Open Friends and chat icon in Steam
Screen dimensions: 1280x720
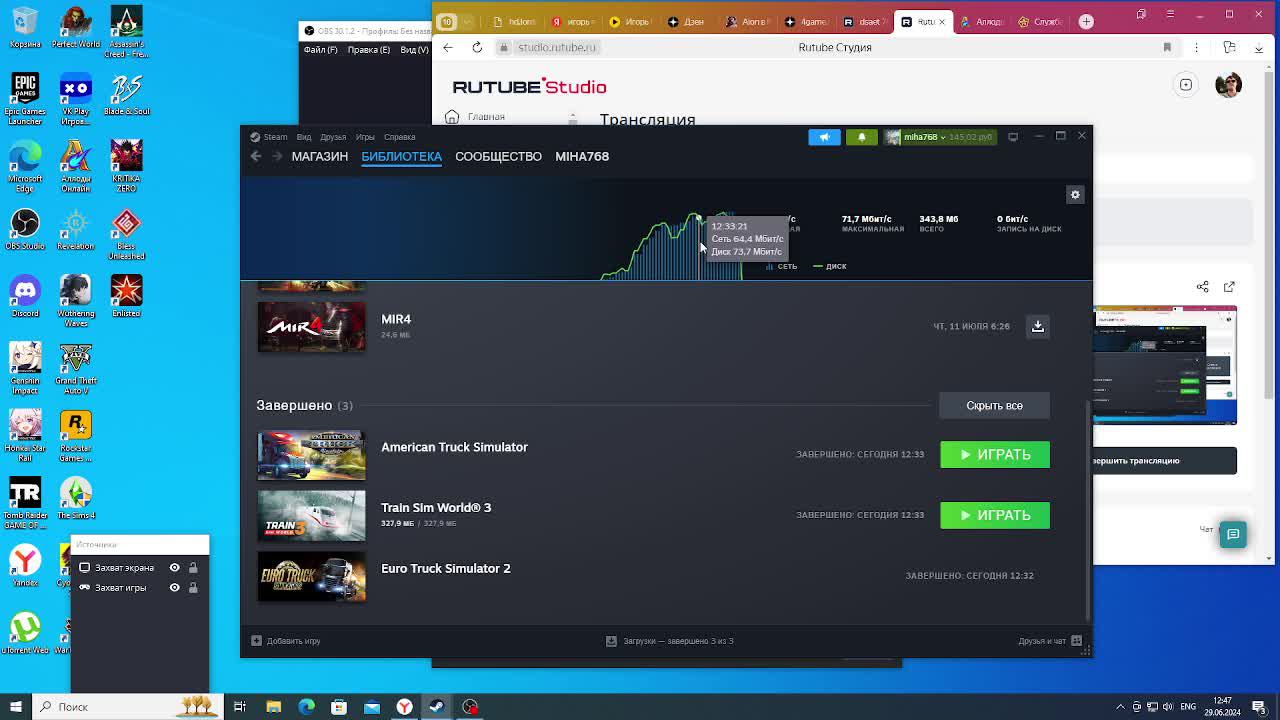coord(1076,641)
